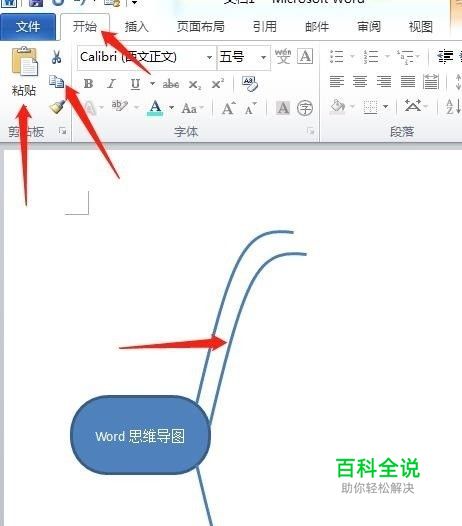
Task: Click the Bullets list icon
Action: coord(337,57)
